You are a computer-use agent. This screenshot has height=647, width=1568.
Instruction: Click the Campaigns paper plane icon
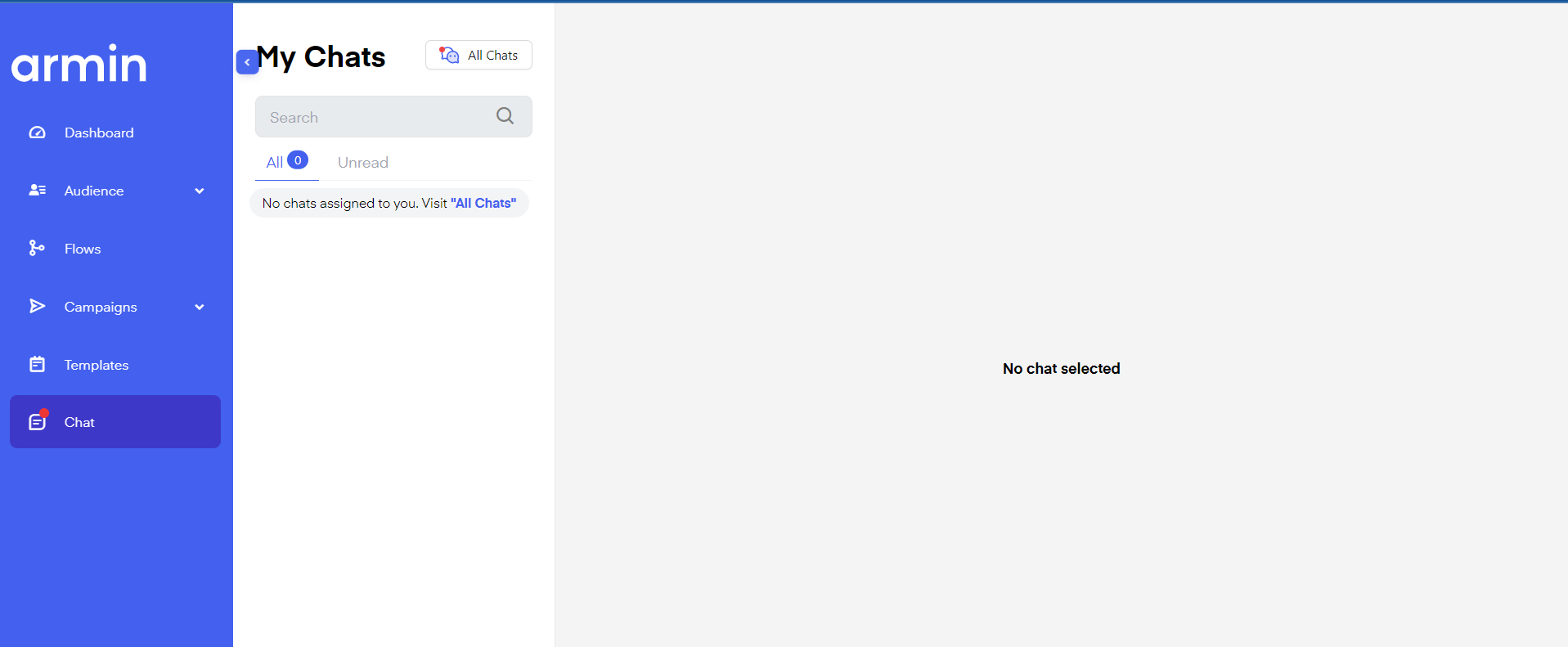[x=37, y=307]
